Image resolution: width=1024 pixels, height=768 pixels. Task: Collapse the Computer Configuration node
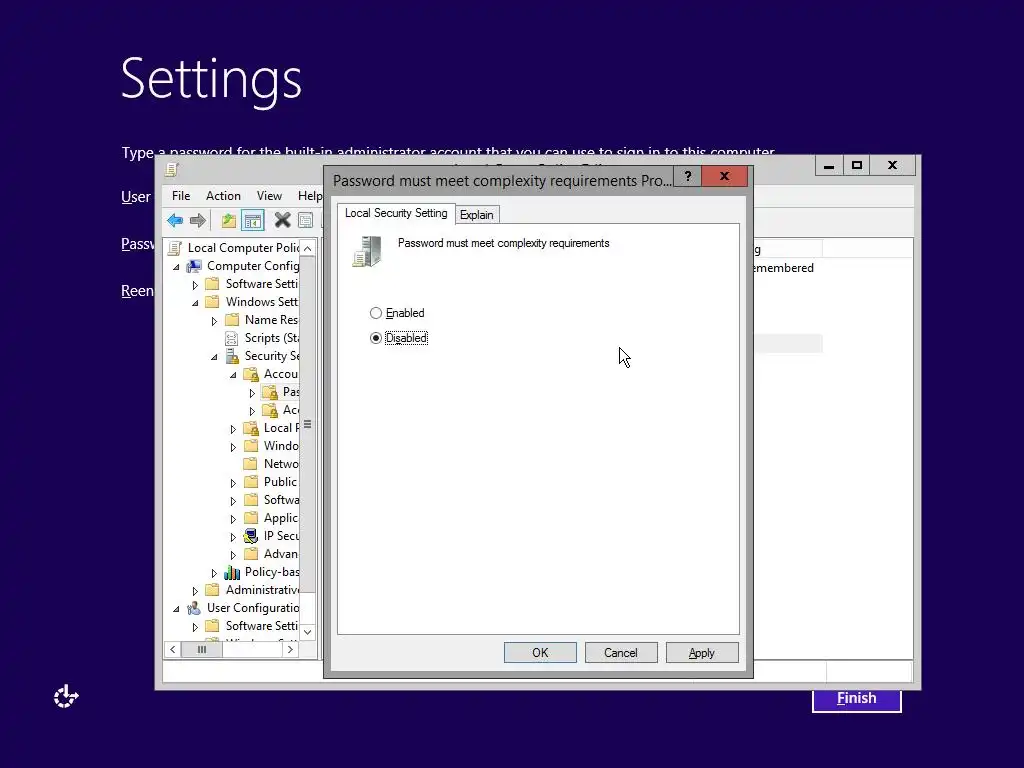click(176, 267)
